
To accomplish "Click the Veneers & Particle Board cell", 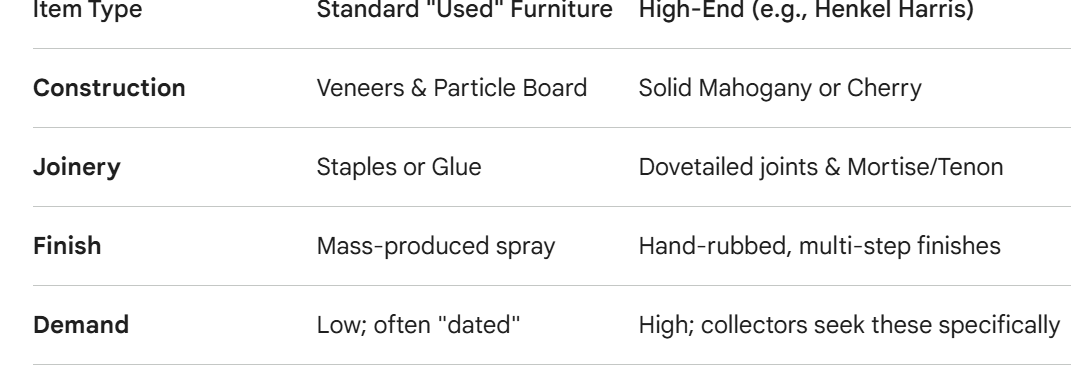I will (x=452, y=88).
